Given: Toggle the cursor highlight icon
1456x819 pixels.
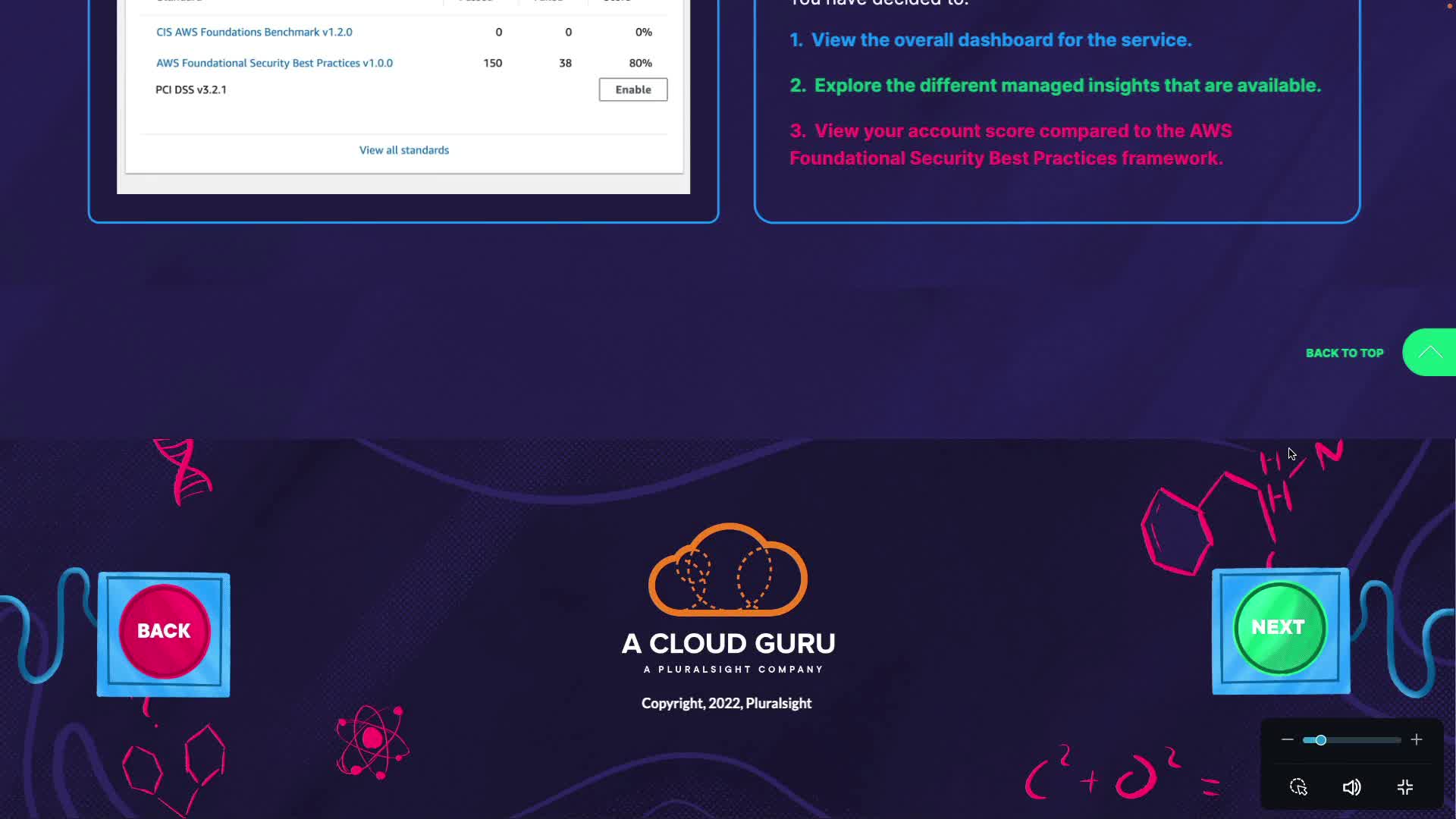Looking at the screenshot, I should coord(1298,787).
